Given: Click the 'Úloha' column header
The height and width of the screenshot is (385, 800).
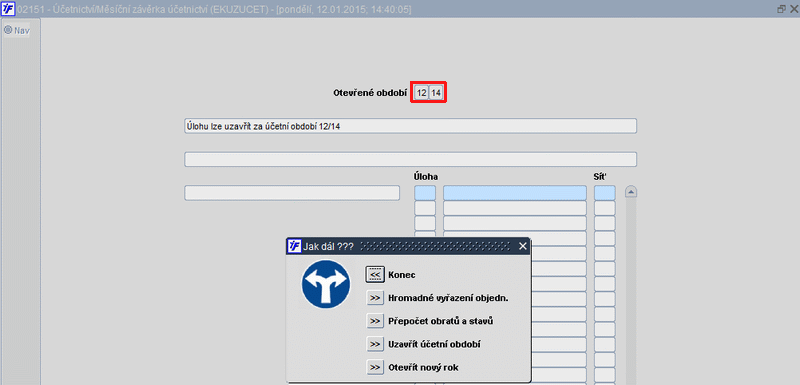Looking at the screenshot, I should pos(426,177).
